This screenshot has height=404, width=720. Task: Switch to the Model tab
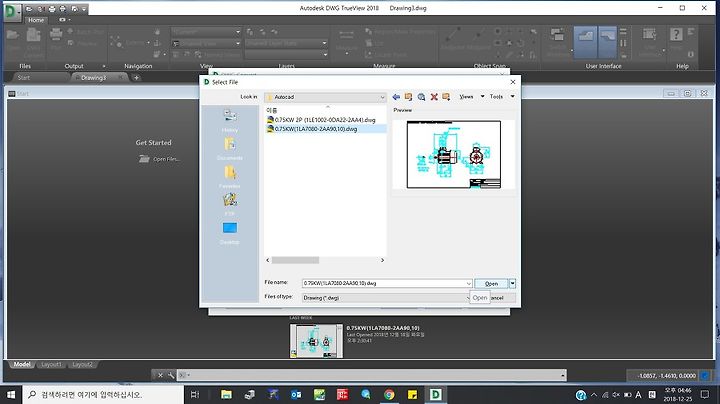point(22,365)
